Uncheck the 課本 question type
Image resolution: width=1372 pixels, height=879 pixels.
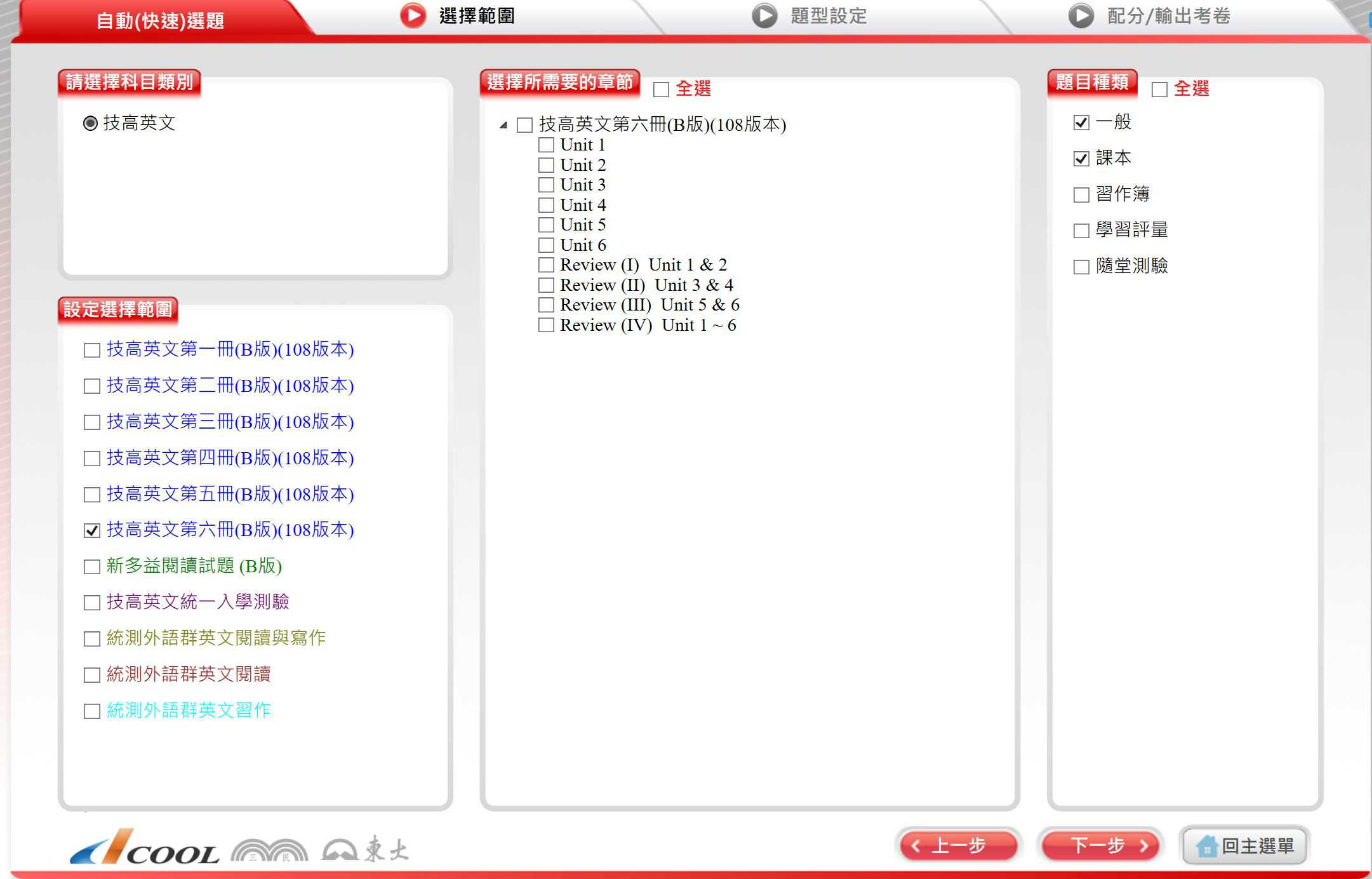[1081, 159]
